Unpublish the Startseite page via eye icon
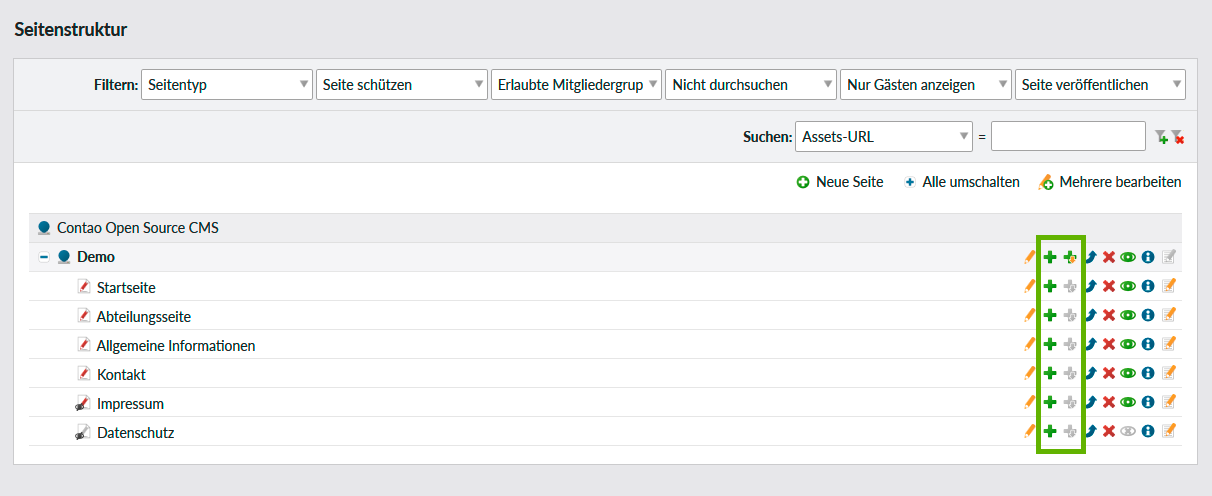 [1128, 287]
